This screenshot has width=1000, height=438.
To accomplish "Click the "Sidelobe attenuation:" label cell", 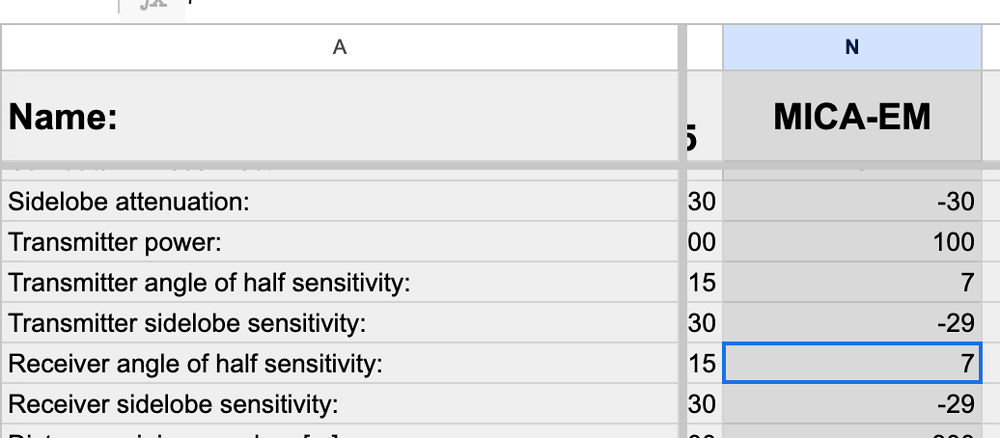I will (339, 201).
